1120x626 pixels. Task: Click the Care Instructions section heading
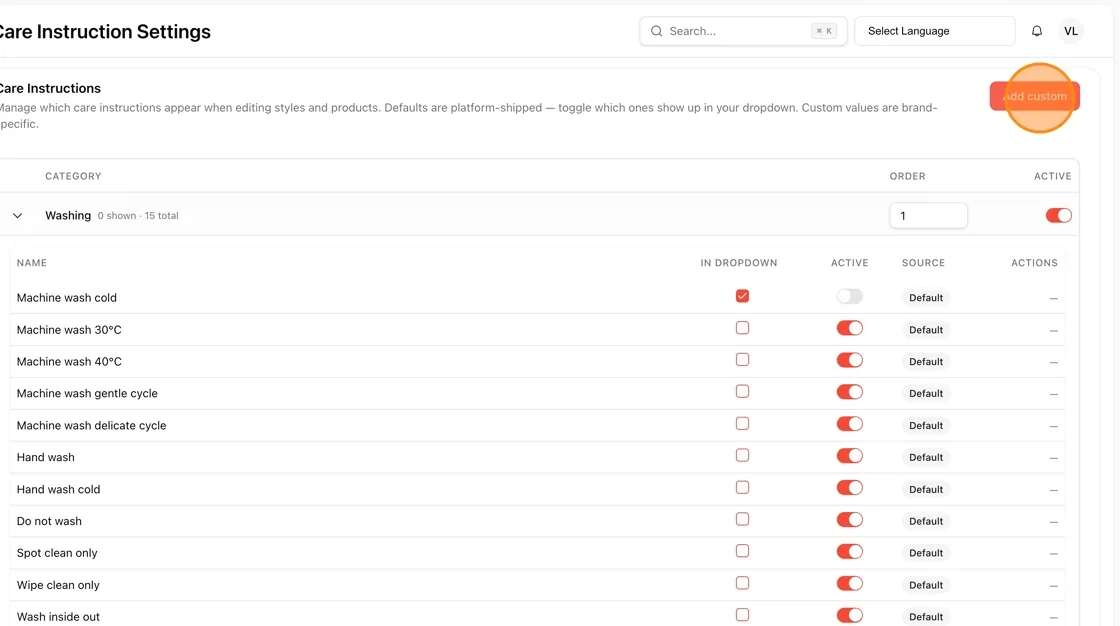[x=50, y=89]
